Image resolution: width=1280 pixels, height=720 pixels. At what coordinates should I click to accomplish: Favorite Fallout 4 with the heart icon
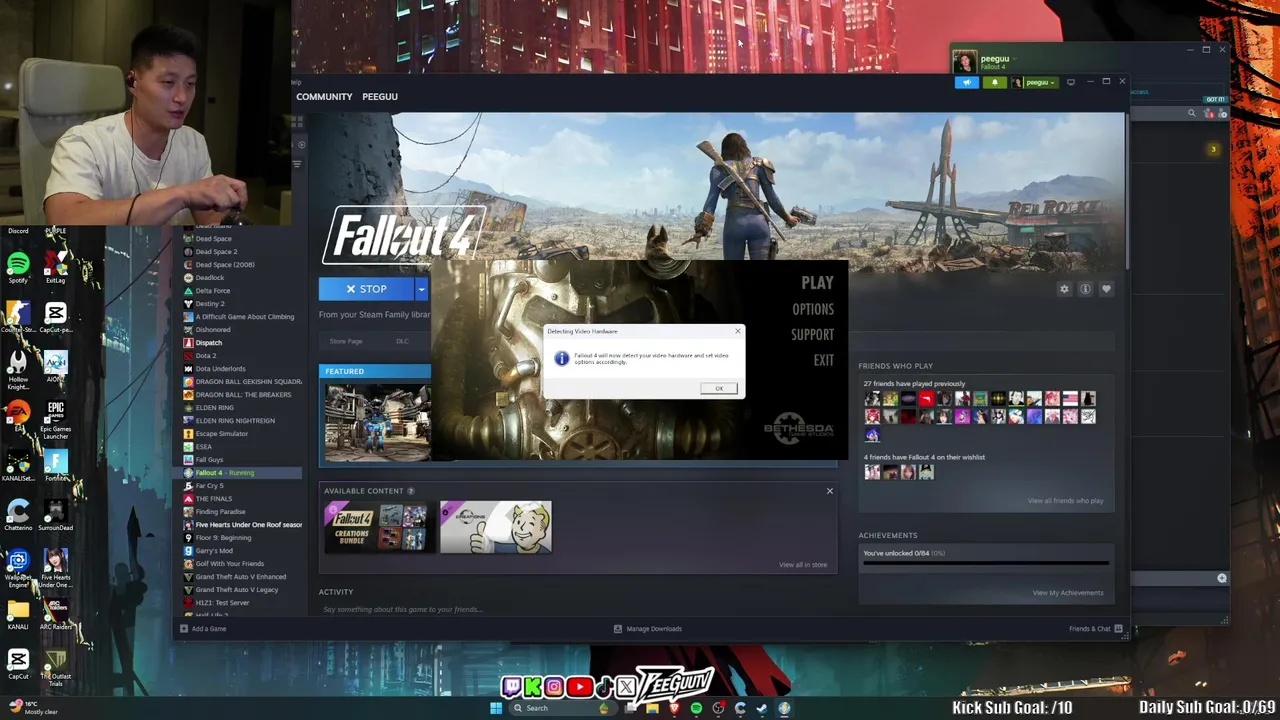(x=1106, y=289)
